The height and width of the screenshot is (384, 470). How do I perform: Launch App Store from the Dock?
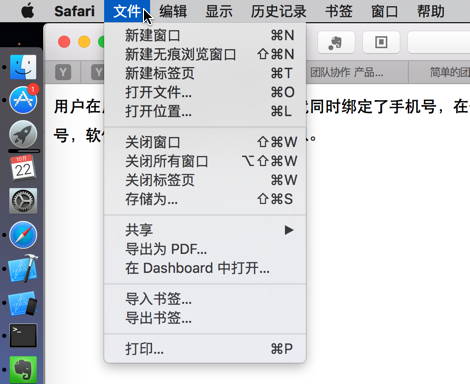[x=23, y=100]
